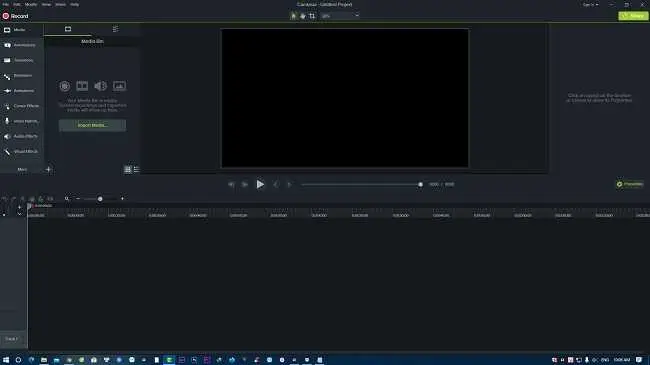The height and width of the screenshot is (365, 650).
Task: Open Cortana search circle on taskbar
Action: point(18,360)
